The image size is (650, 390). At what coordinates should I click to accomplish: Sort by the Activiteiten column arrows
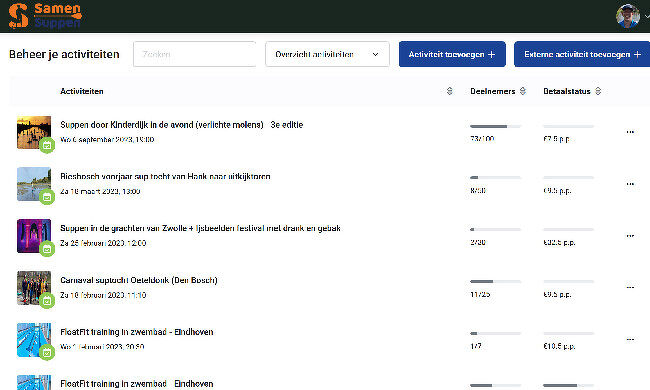449,91
